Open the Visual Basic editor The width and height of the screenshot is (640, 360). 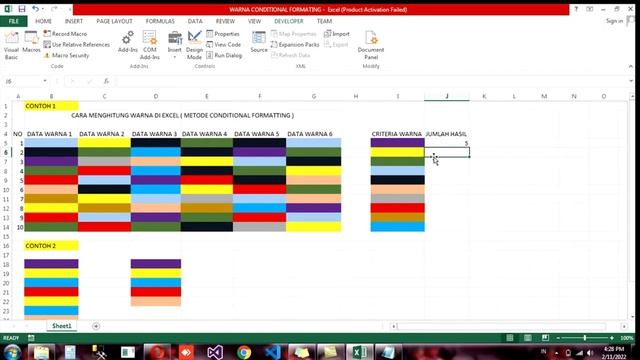(x=11, y=46)
